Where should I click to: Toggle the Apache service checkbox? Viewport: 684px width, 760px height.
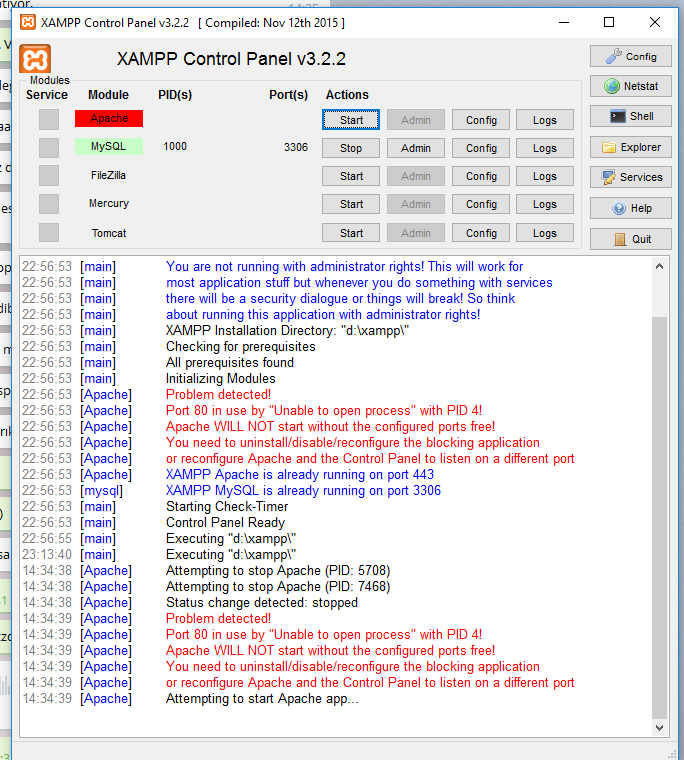[x=49, y=119]
